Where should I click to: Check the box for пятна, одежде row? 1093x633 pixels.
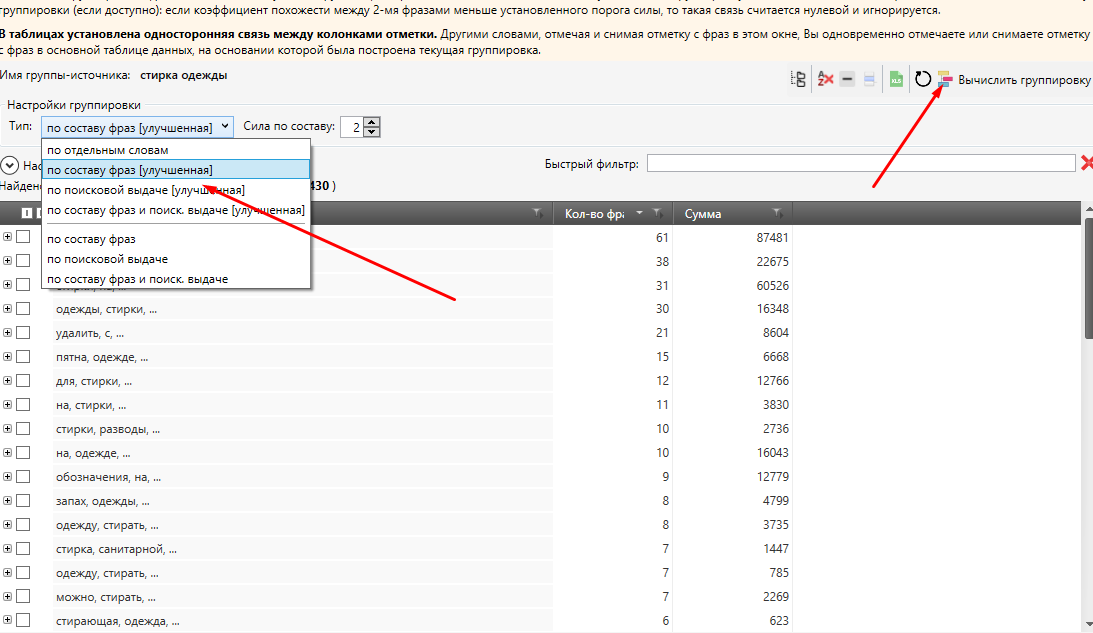coord(23,356)
